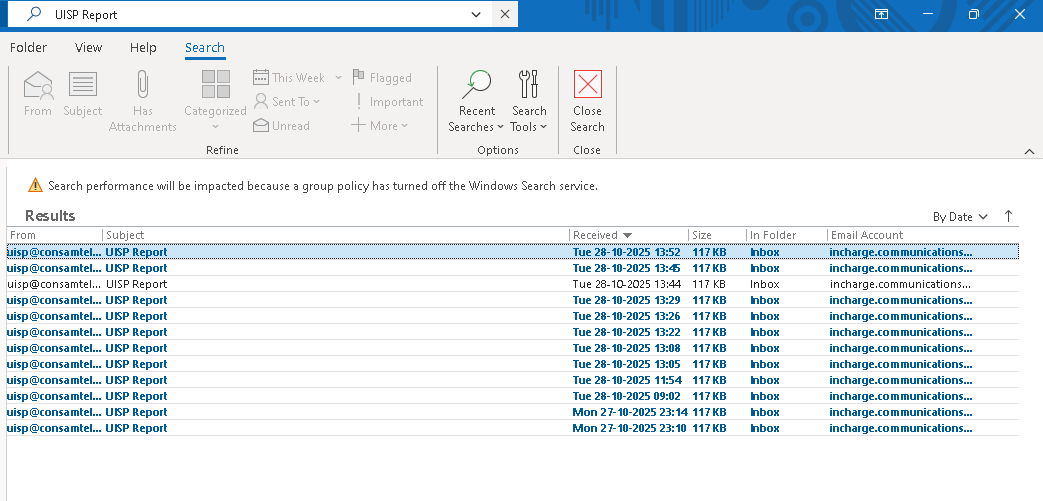Expand the This Week dropdown
The height and width of the screenshot is (501, 1043).
[x=338, y=78]
